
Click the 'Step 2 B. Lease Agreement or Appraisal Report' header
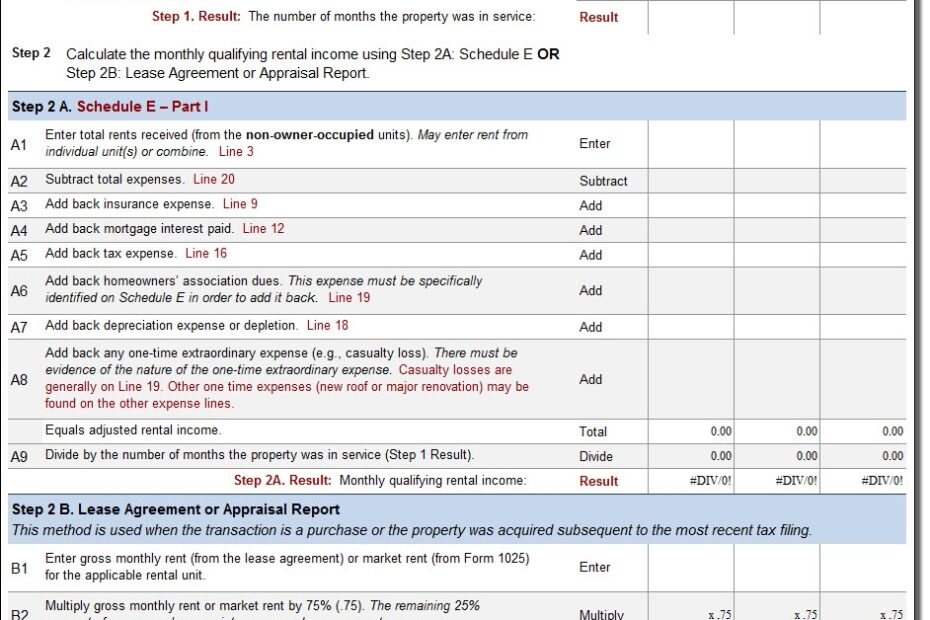click(176, 510)
